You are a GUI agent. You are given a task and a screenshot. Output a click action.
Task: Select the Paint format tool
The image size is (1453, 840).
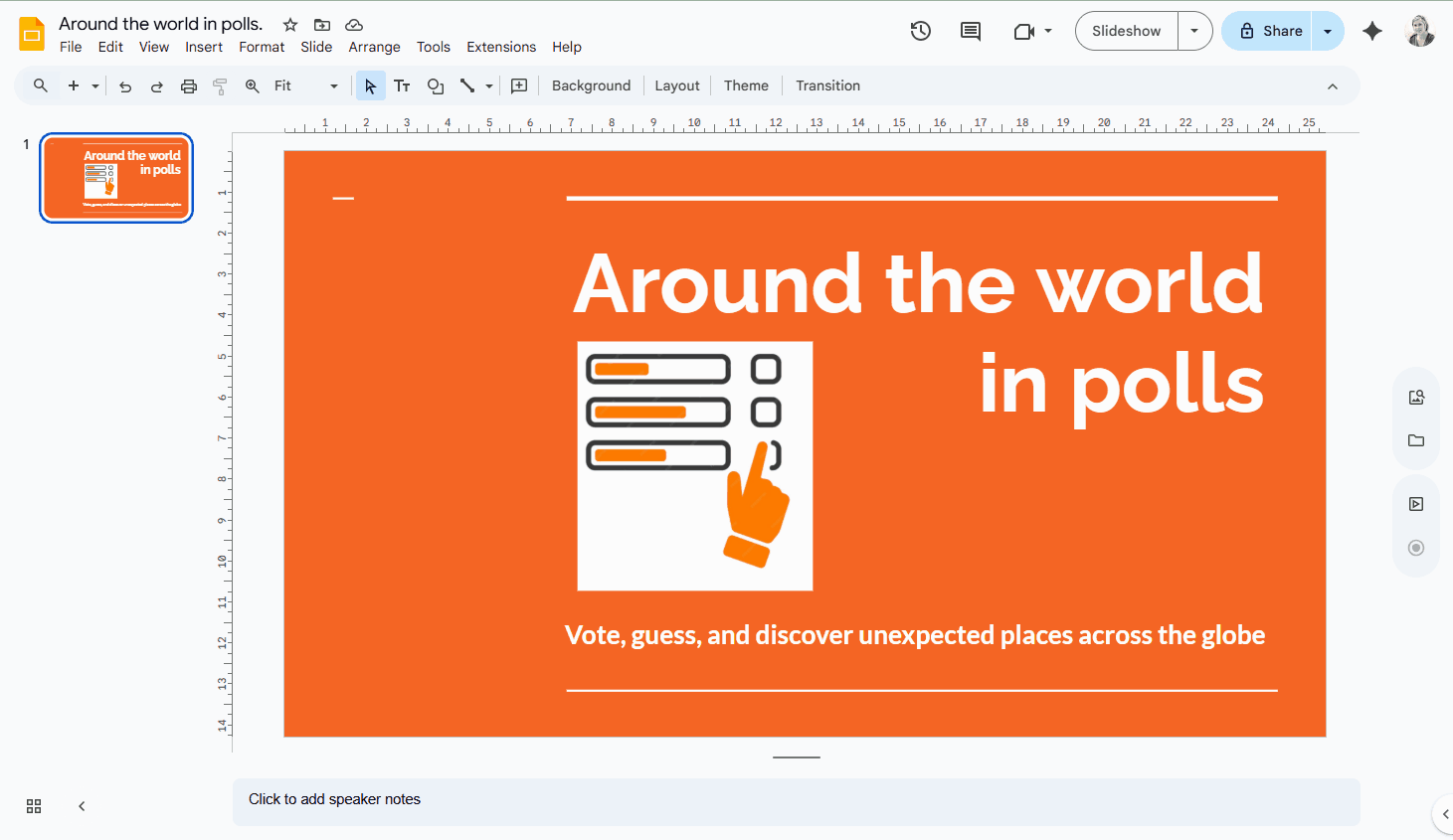(x=219, y=85)
